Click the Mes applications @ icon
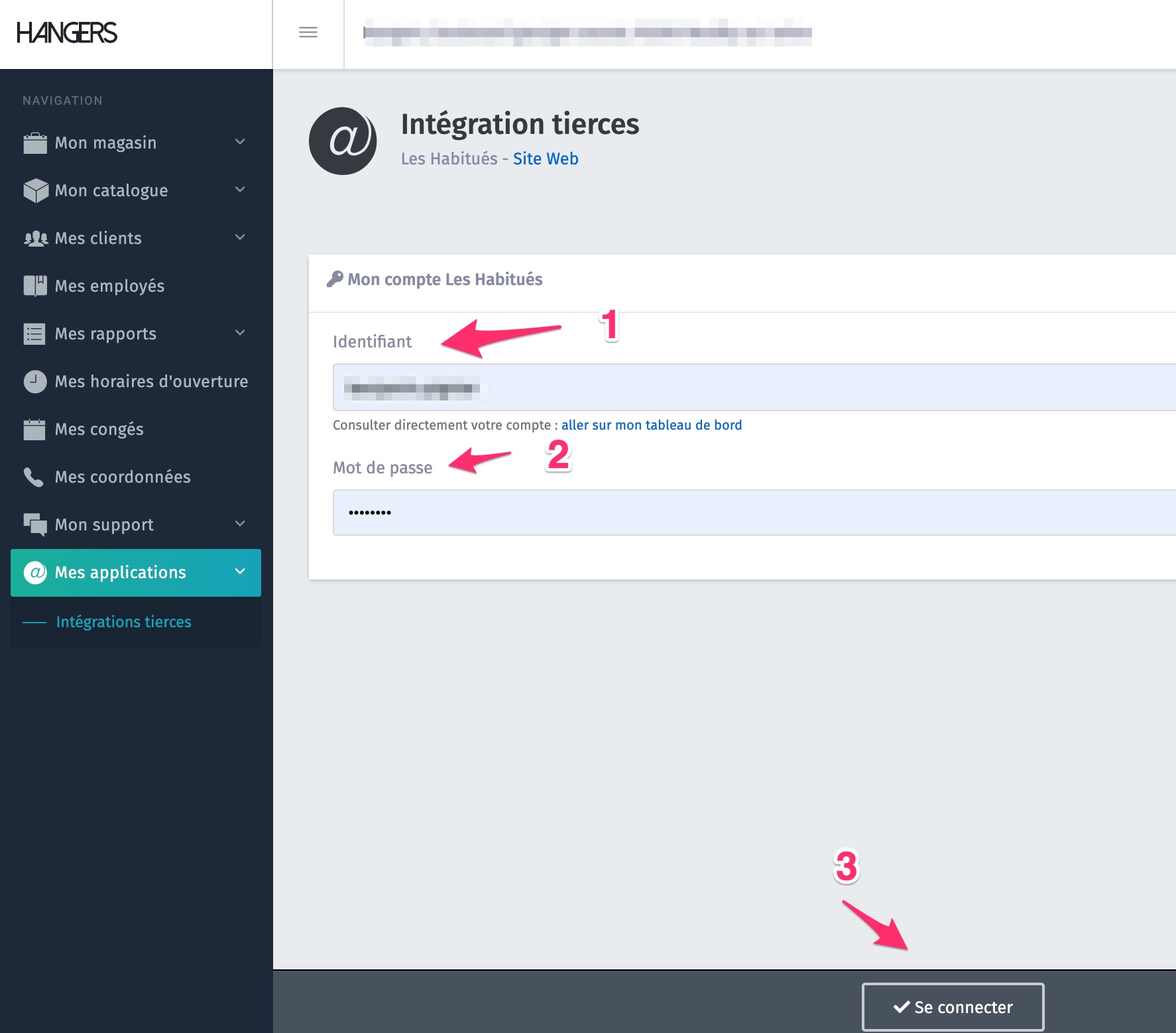 [x=35, y=572]
